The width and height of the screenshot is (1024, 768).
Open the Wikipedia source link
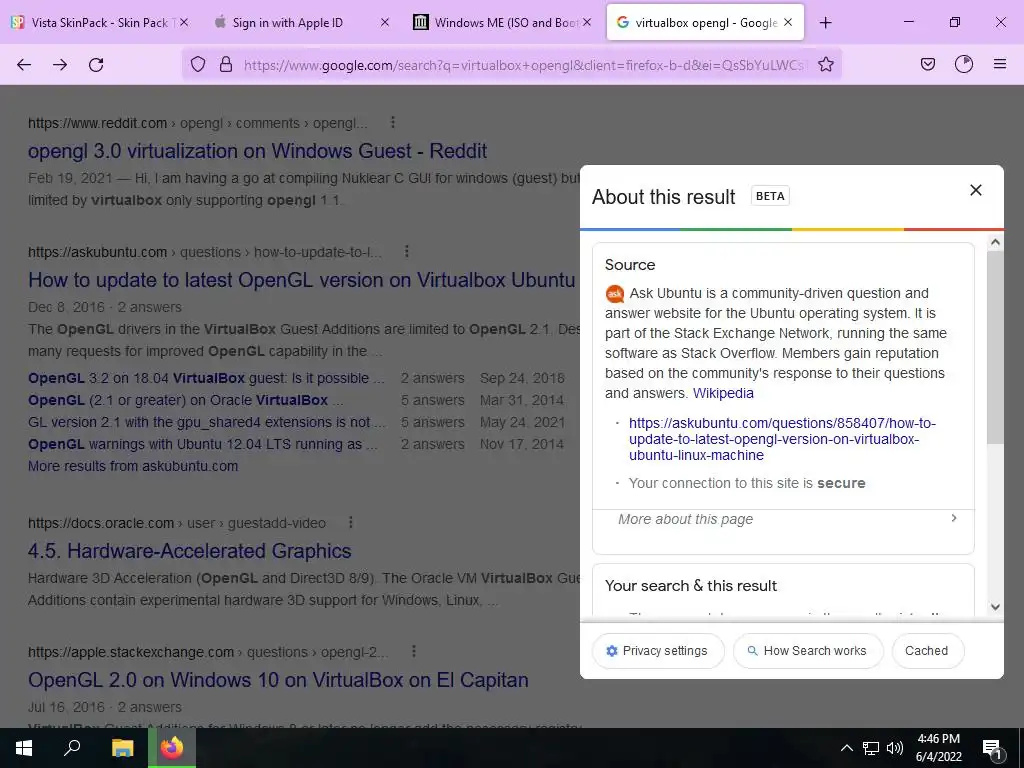(x=723, y=393)
